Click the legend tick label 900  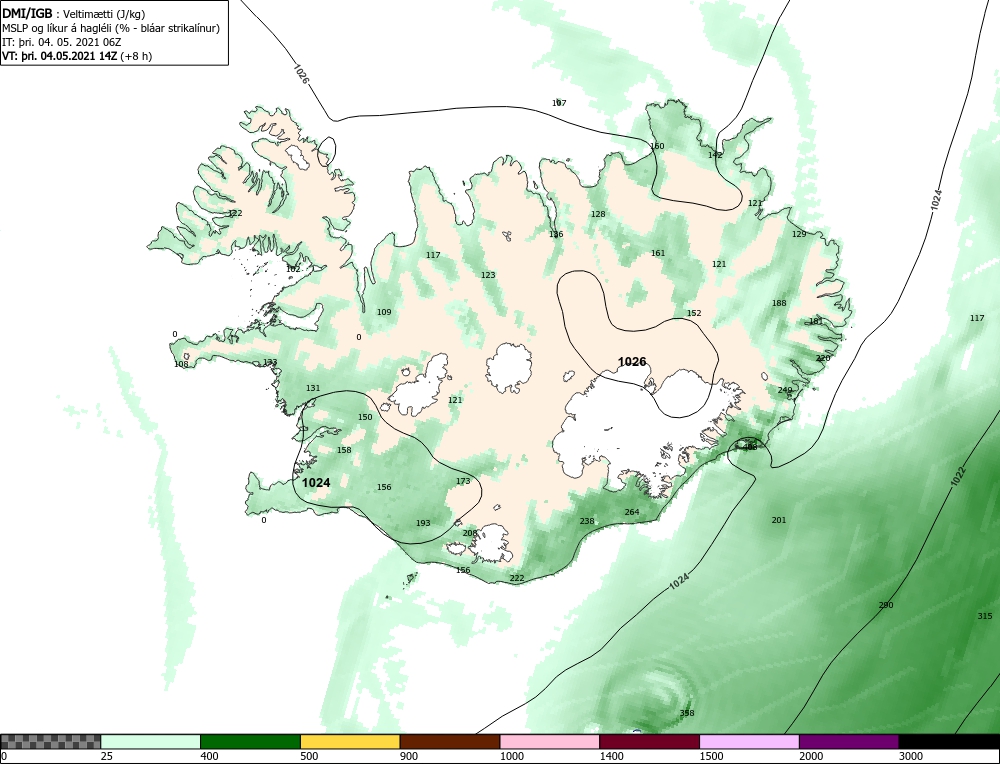pos(409,756)
